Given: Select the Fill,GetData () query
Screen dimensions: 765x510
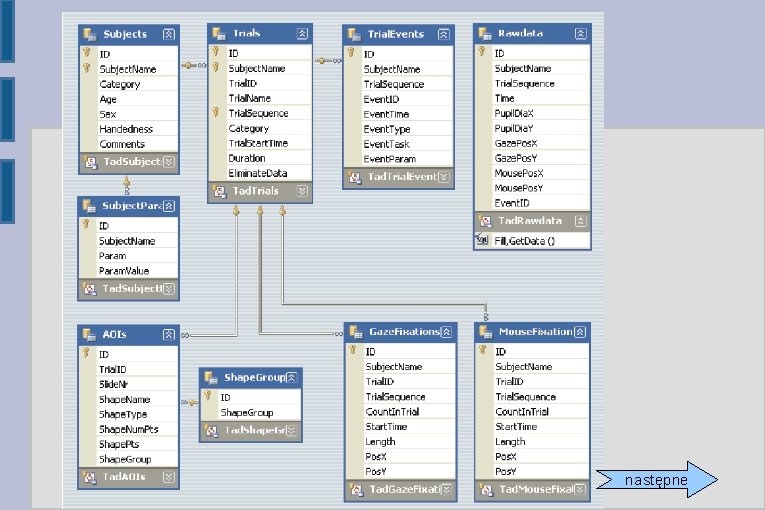Looking at the screenshot, I should point(532,241).
